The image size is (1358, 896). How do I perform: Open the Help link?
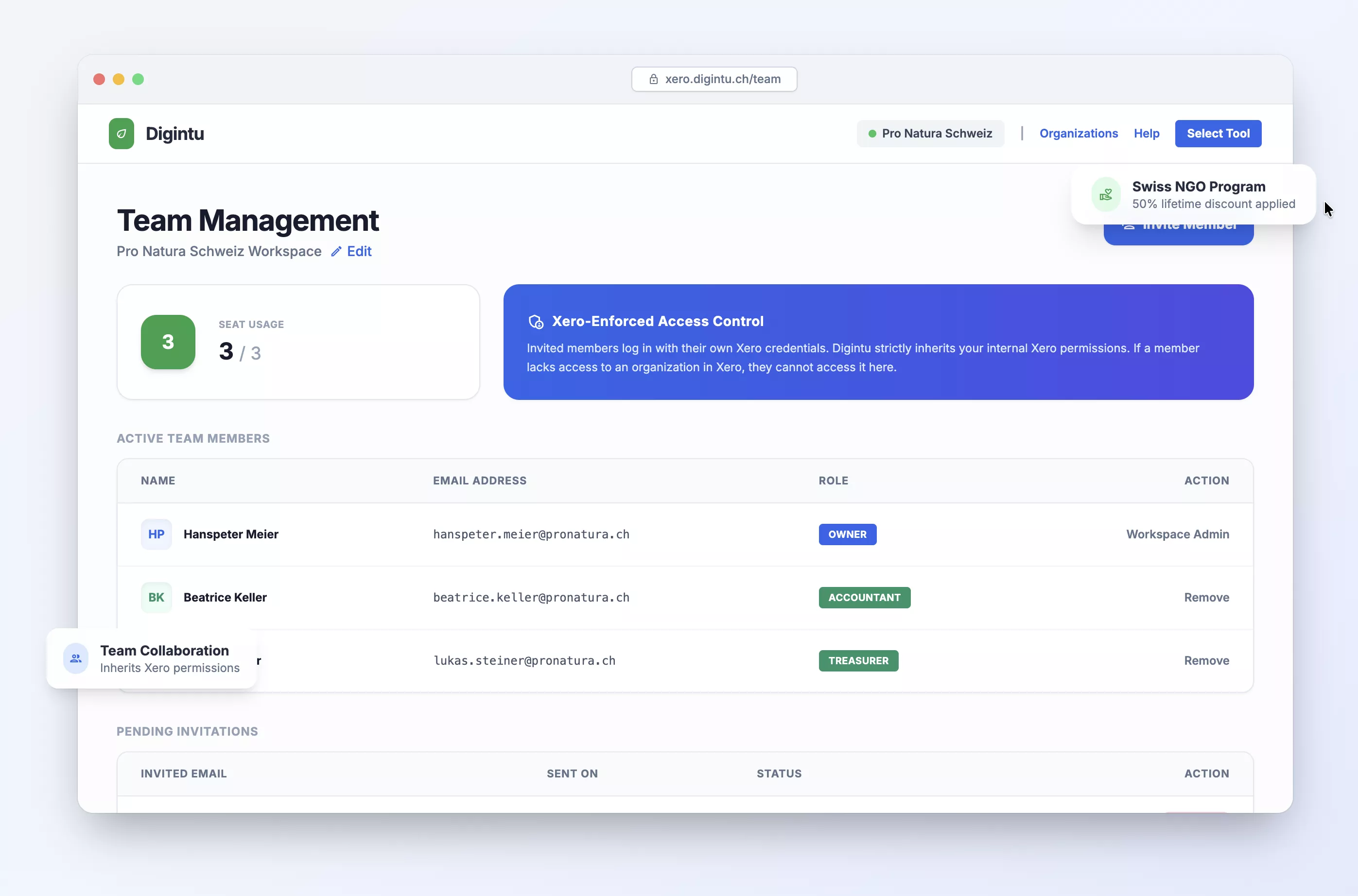tap(1147, 133)
